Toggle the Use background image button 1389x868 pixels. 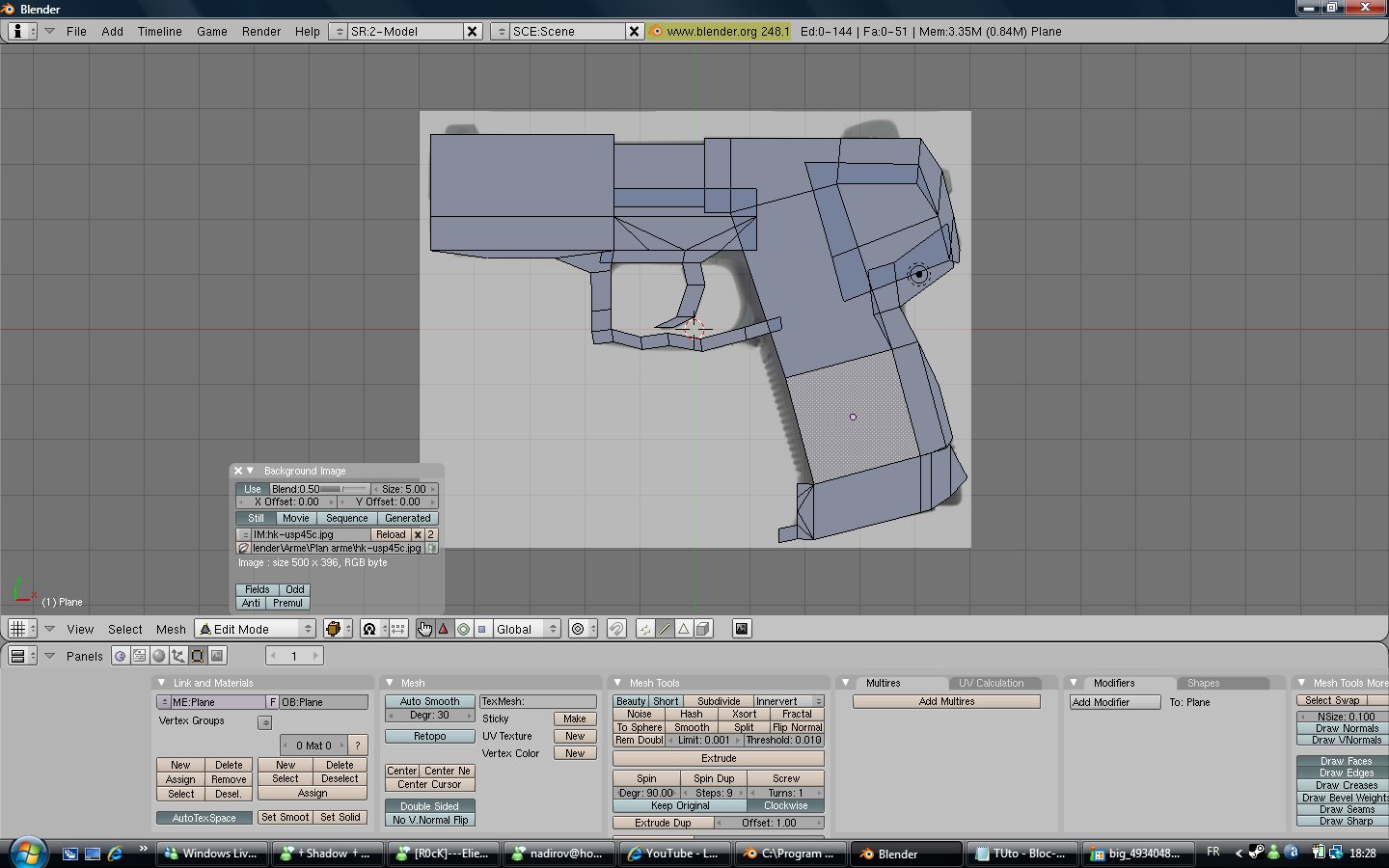click(252, 489)
